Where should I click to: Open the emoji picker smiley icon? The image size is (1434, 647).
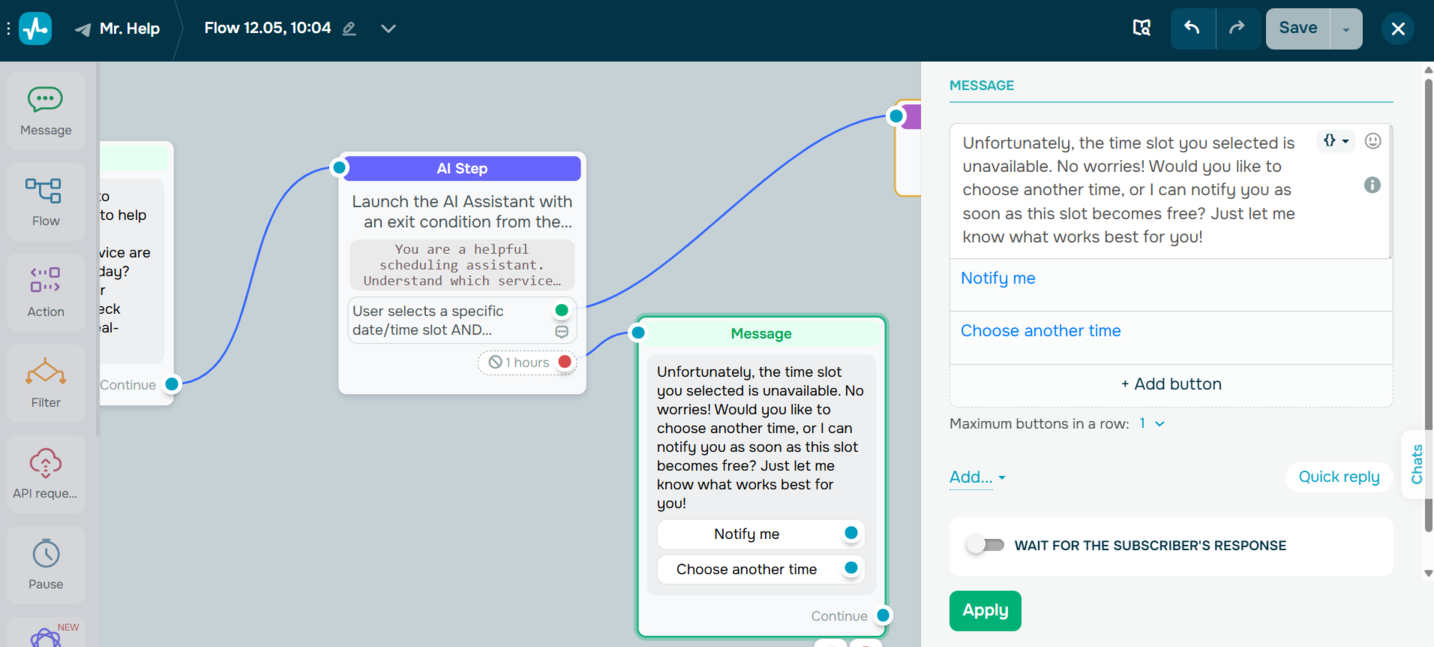[1373, 141]
